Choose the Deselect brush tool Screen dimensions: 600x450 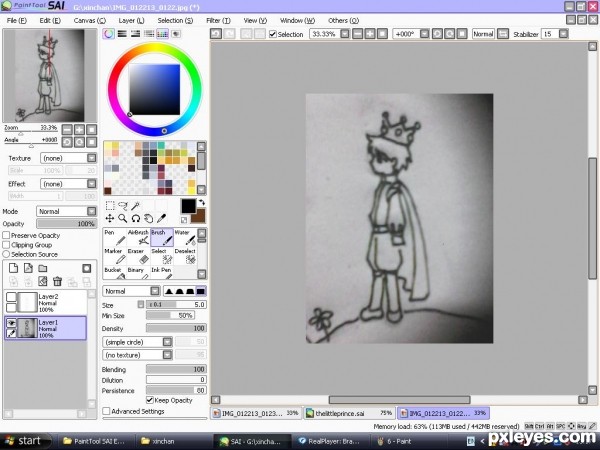coord(185,256)
